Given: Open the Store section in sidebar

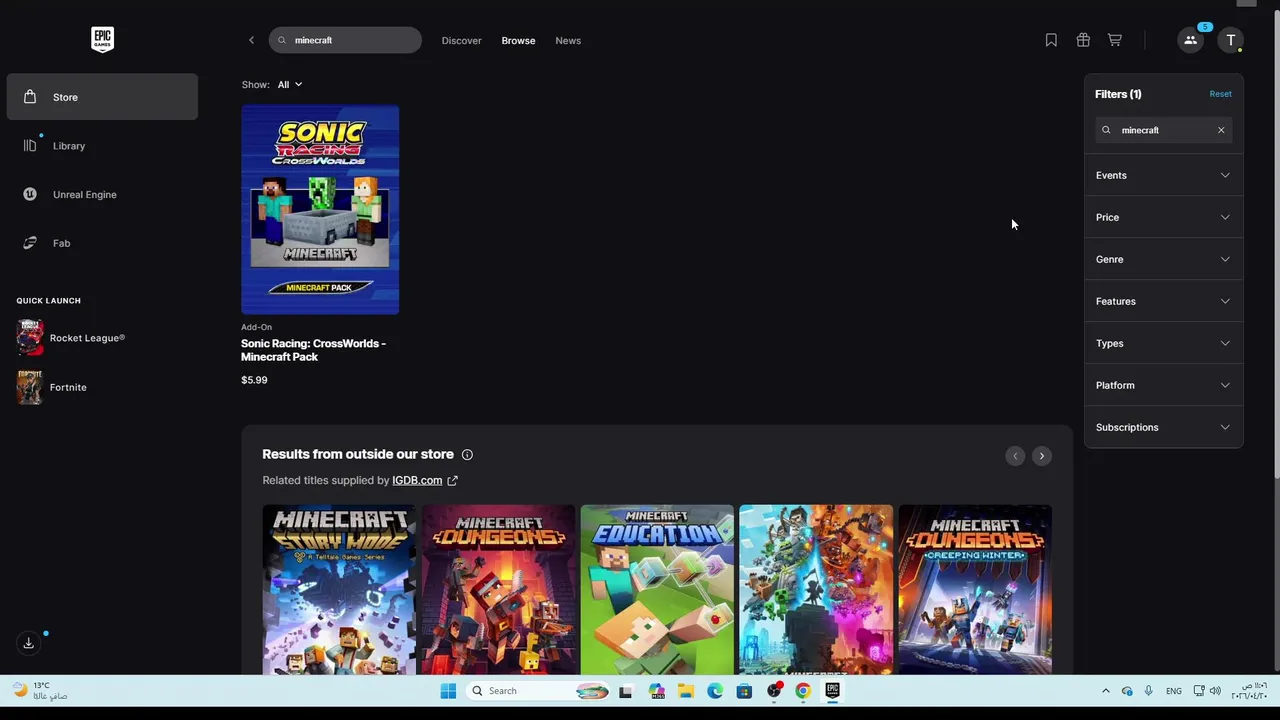Looking at the screenshot, I should 102,97.
